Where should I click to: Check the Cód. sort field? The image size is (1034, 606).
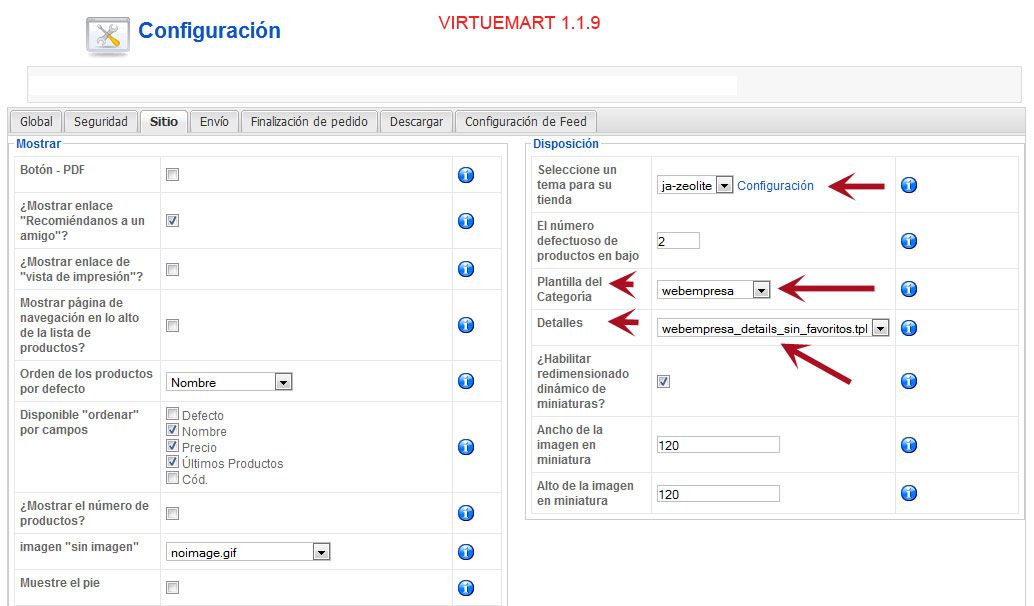pyautogui.click(x=172, y=478)
